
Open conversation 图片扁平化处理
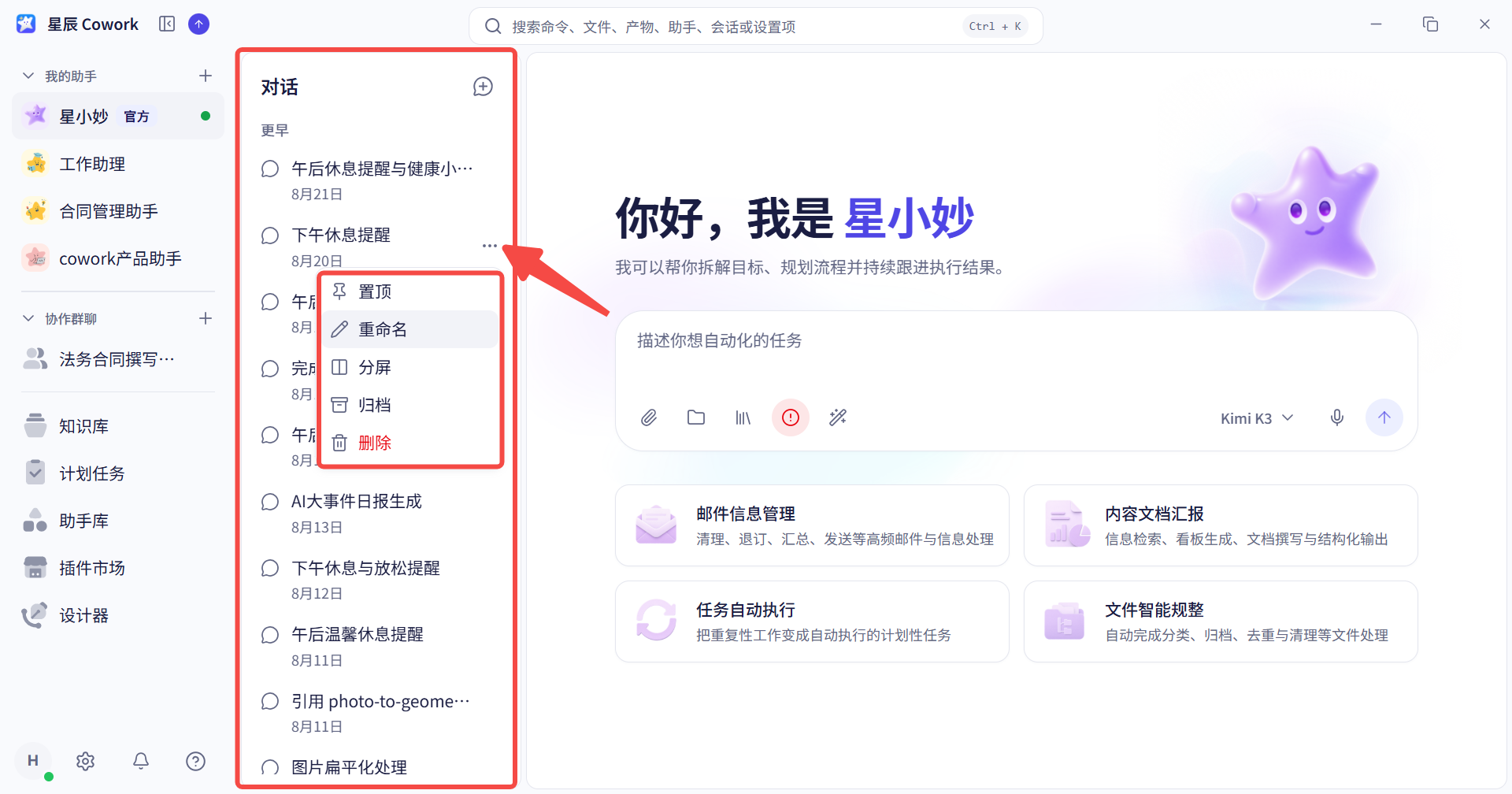(x=376, y=767)
